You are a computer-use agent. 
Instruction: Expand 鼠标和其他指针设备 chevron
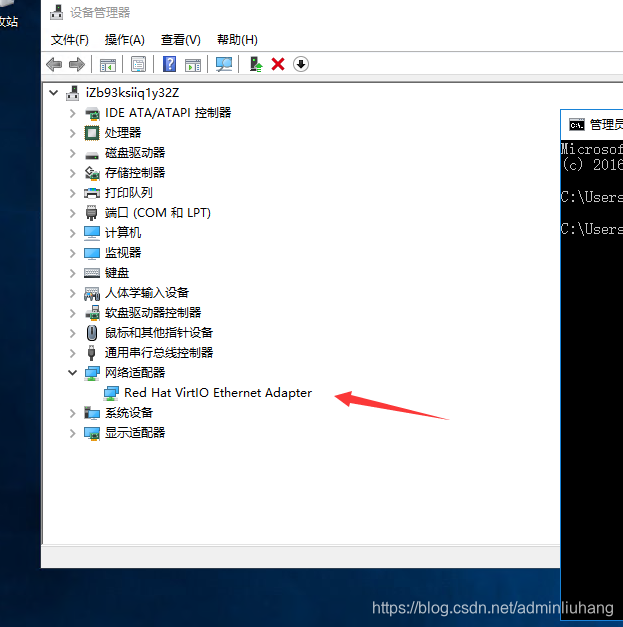tap(72, 333)
